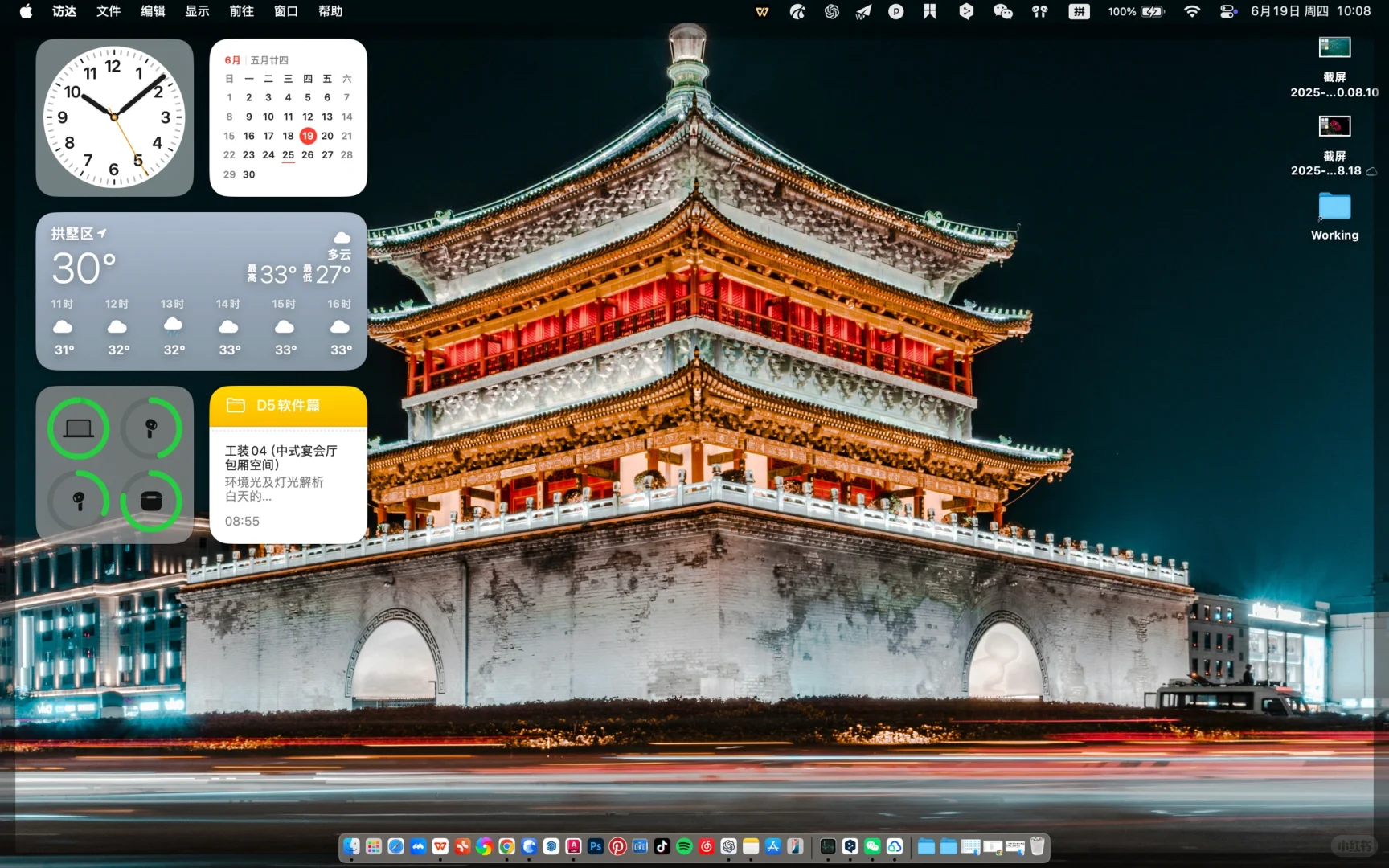Open Pinterest from the Dock
The width and height of the screenshot is (1389, 868).
618,846
